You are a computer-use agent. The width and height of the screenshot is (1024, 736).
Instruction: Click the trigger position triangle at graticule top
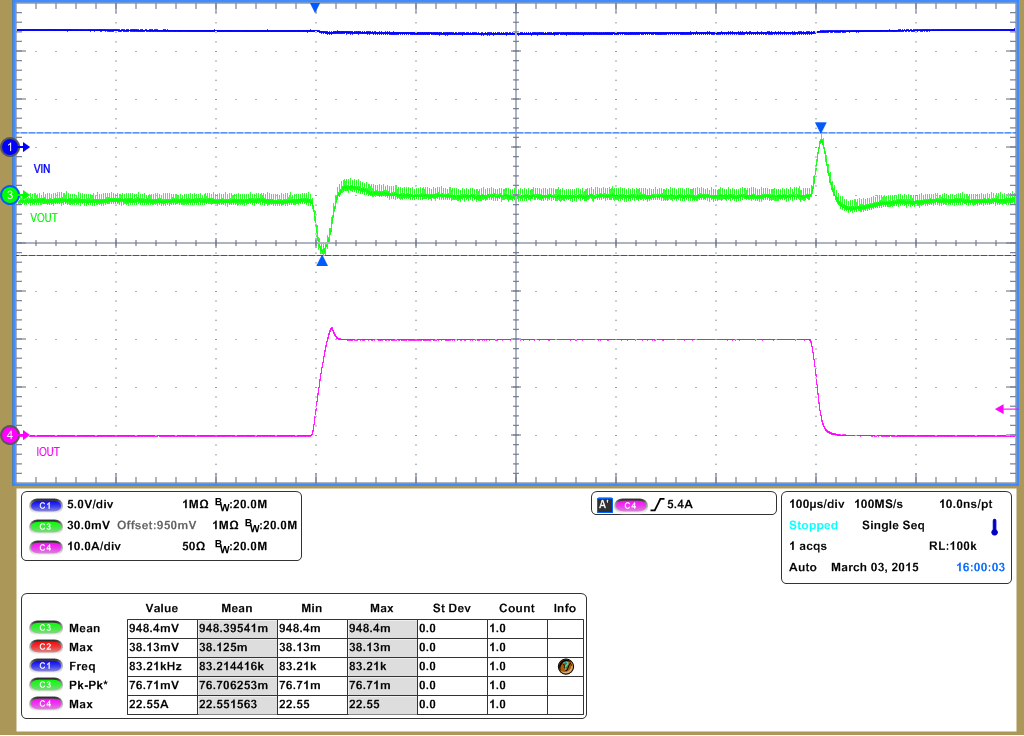tap(315, 7)
